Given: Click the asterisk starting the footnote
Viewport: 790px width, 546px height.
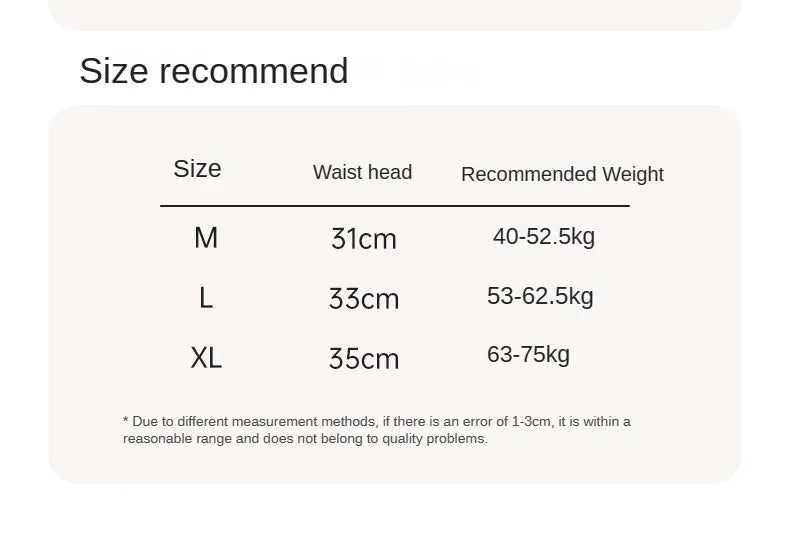Looking at the screenshot, I should [126, 422].
